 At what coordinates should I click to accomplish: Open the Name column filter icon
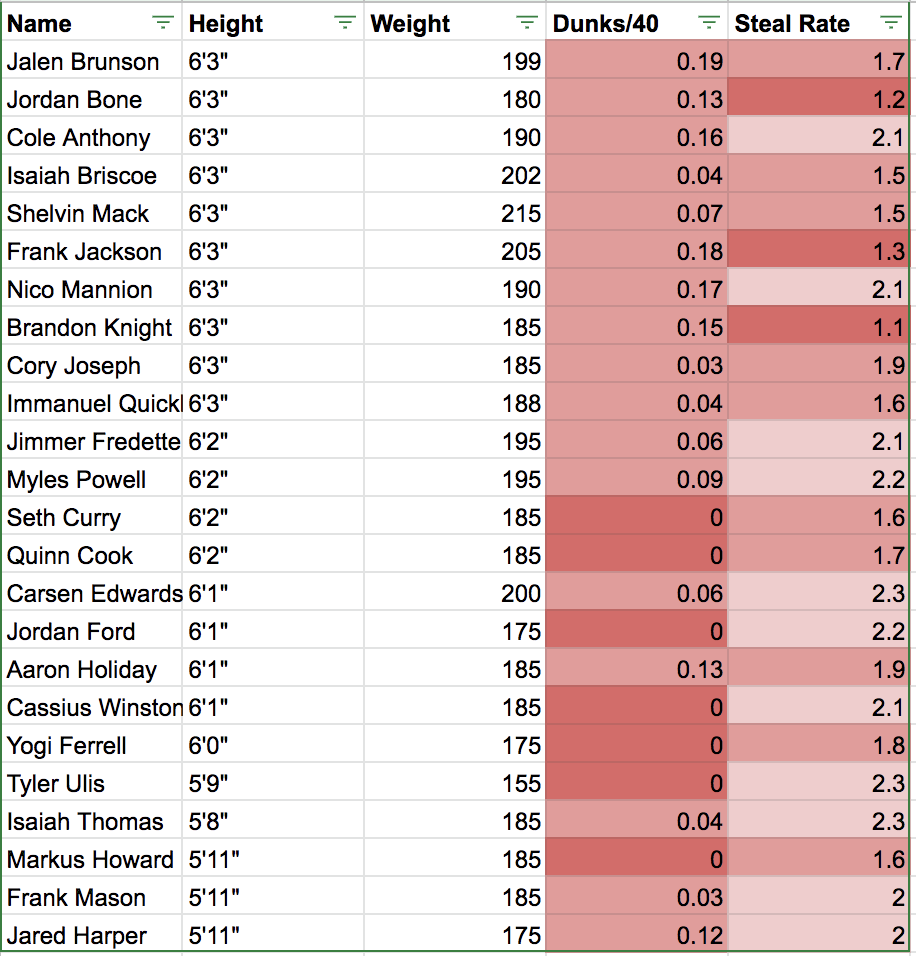click(x=162, y=23)
